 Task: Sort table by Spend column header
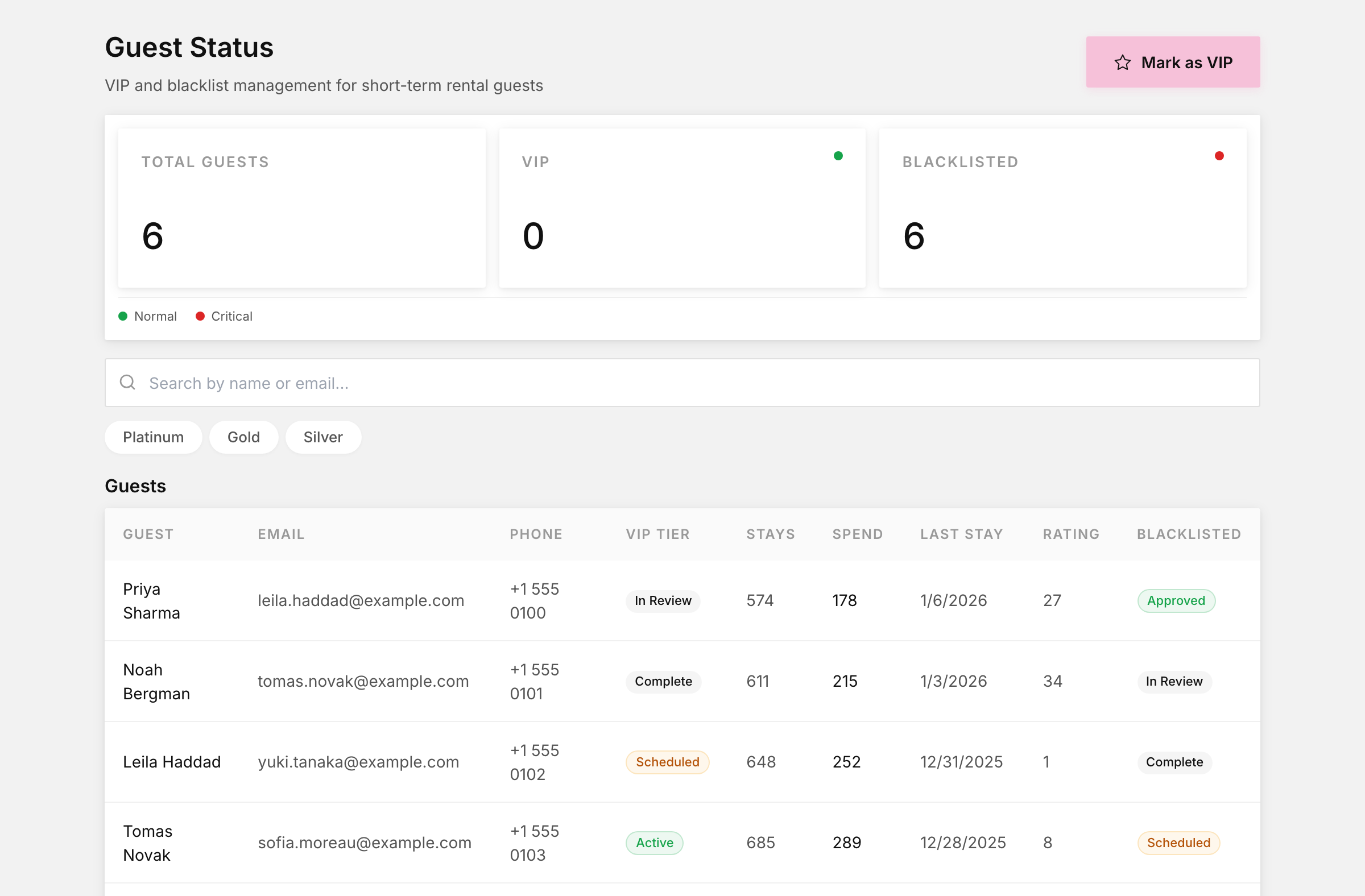pos(858,534)
